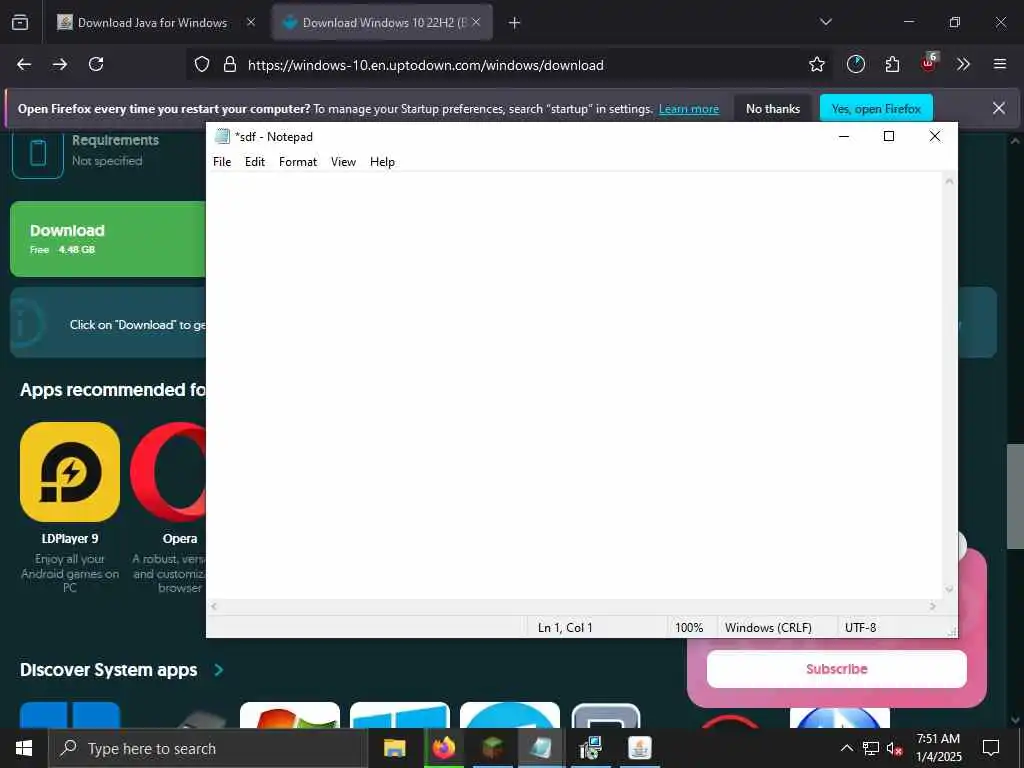The width and height of the screenshot is (1024, 768).
Task: Click the muted volume tray icon
Action: [895, 749]
